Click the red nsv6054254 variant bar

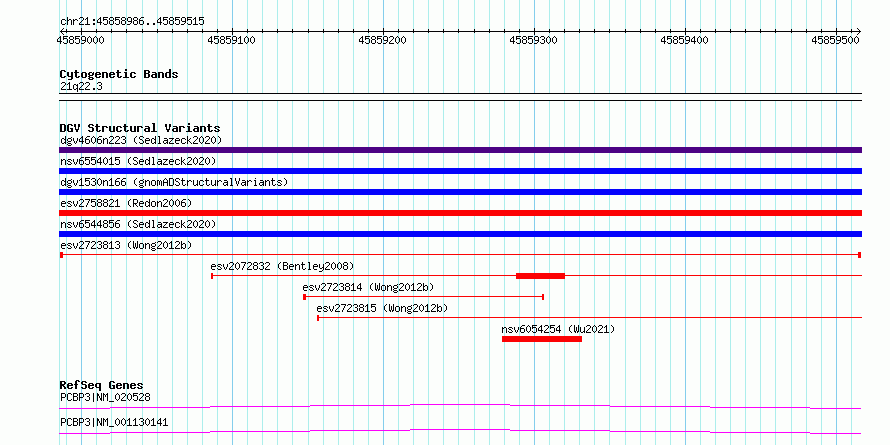(542, 339)
